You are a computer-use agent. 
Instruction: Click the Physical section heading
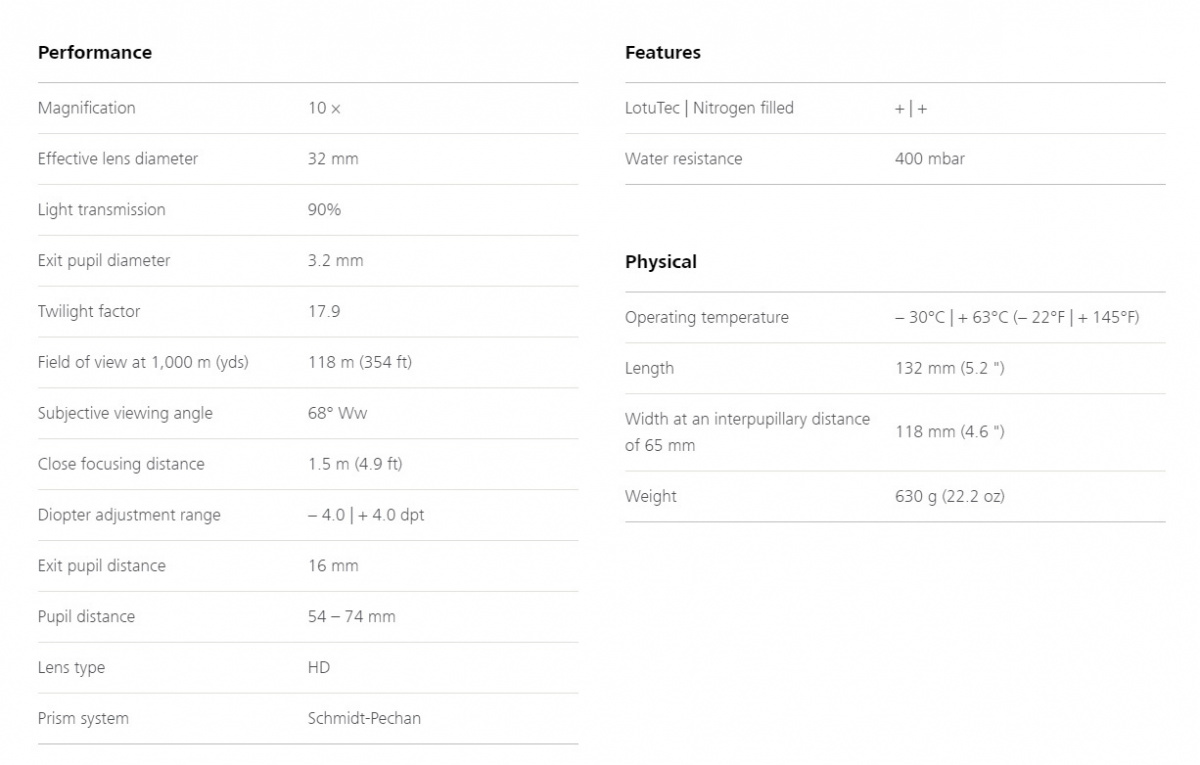click(661, 262)
